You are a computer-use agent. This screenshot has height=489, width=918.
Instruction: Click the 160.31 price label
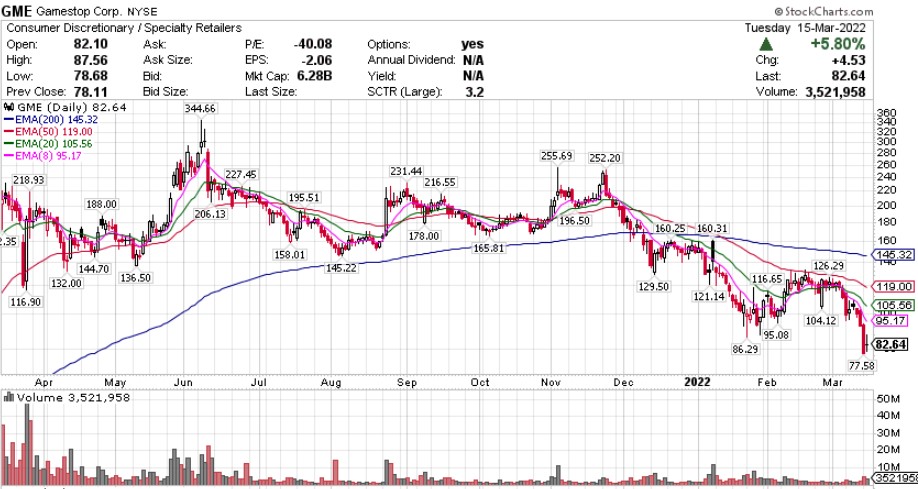[x=711, y=229]
